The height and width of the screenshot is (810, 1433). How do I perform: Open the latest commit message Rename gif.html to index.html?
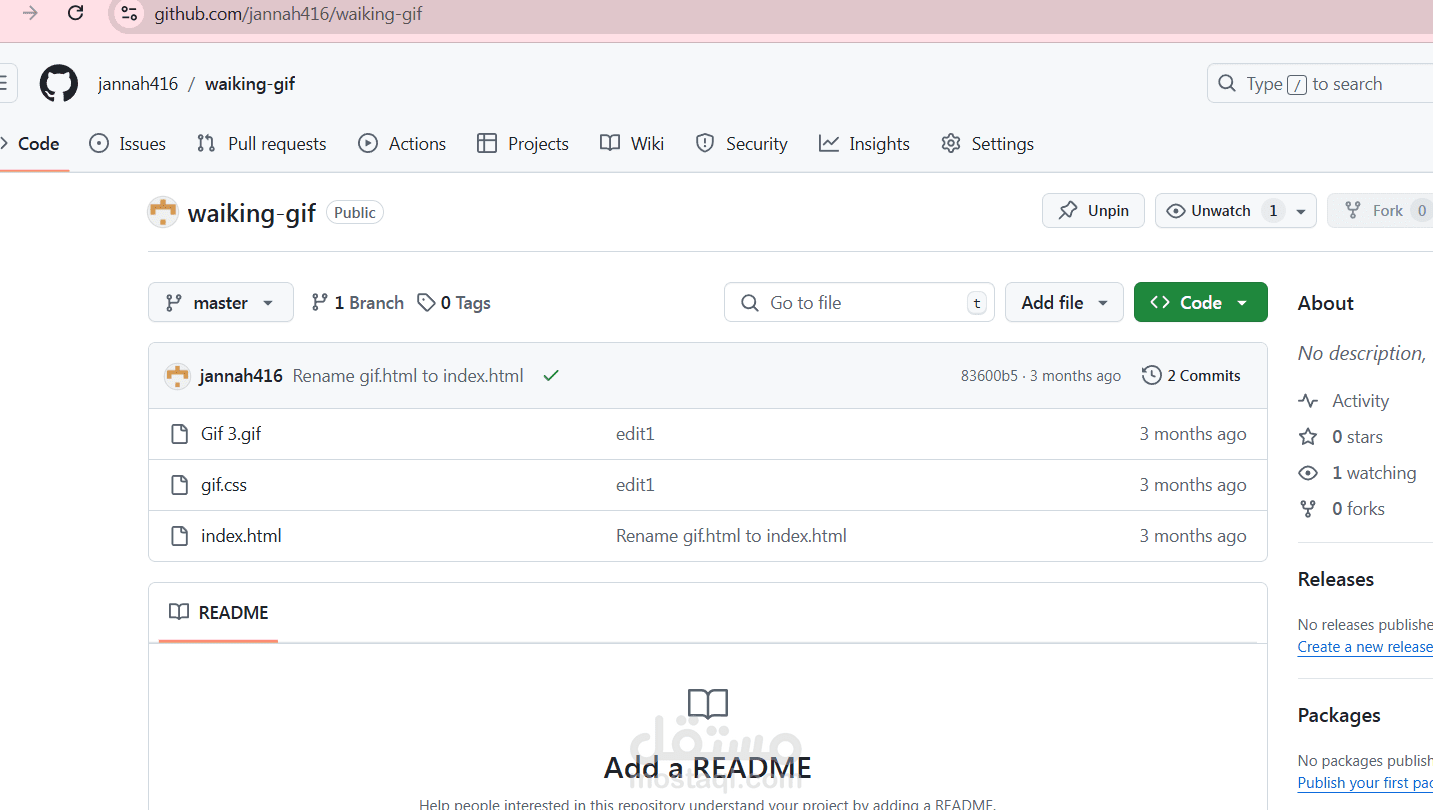tap(408, 376)
